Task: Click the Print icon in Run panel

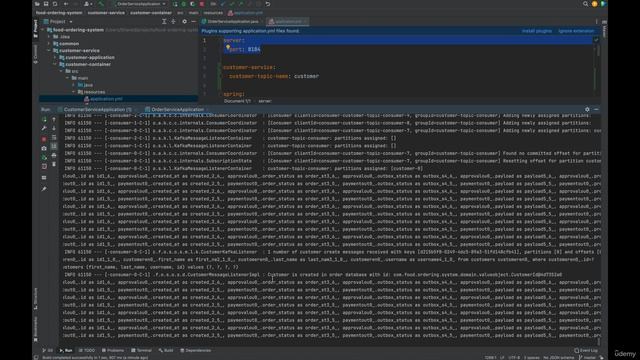Action: click(x=54, y=156)
